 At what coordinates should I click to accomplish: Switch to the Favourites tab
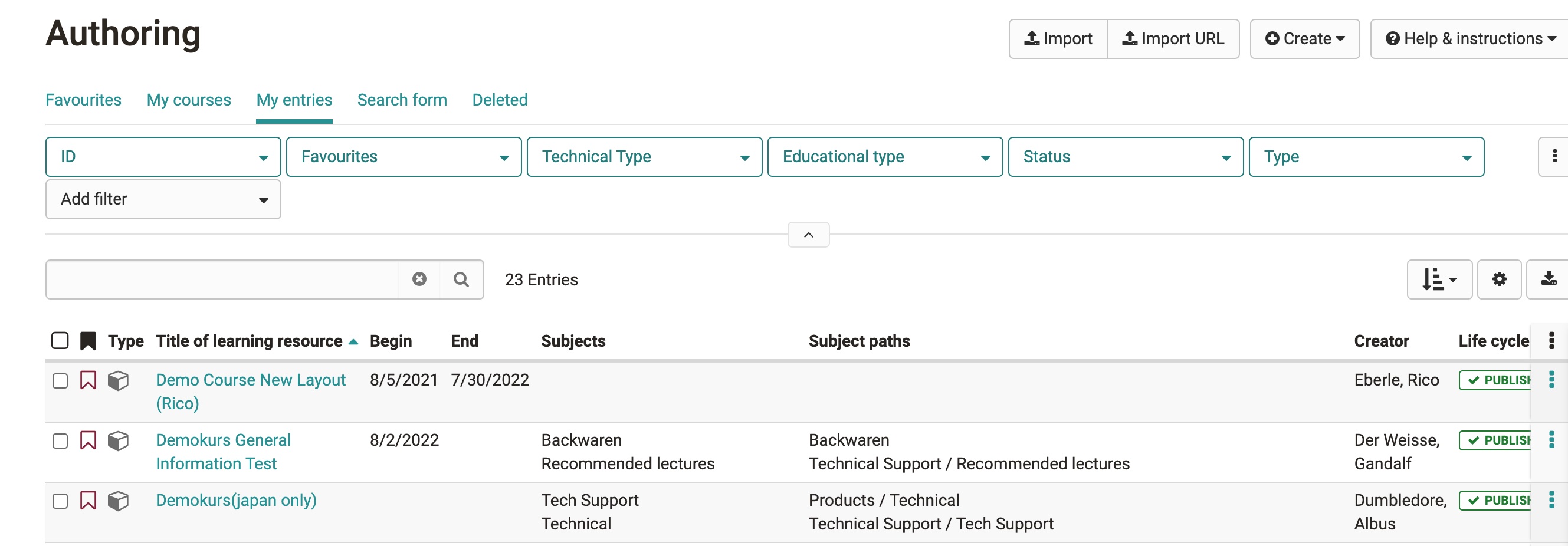83,100
